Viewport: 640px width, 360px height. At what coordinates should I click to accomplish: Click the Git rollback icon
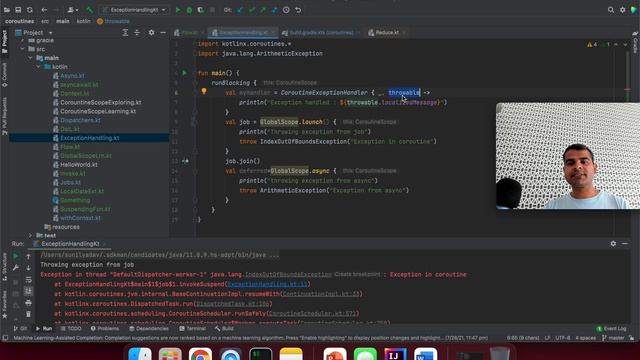(298, 10)
